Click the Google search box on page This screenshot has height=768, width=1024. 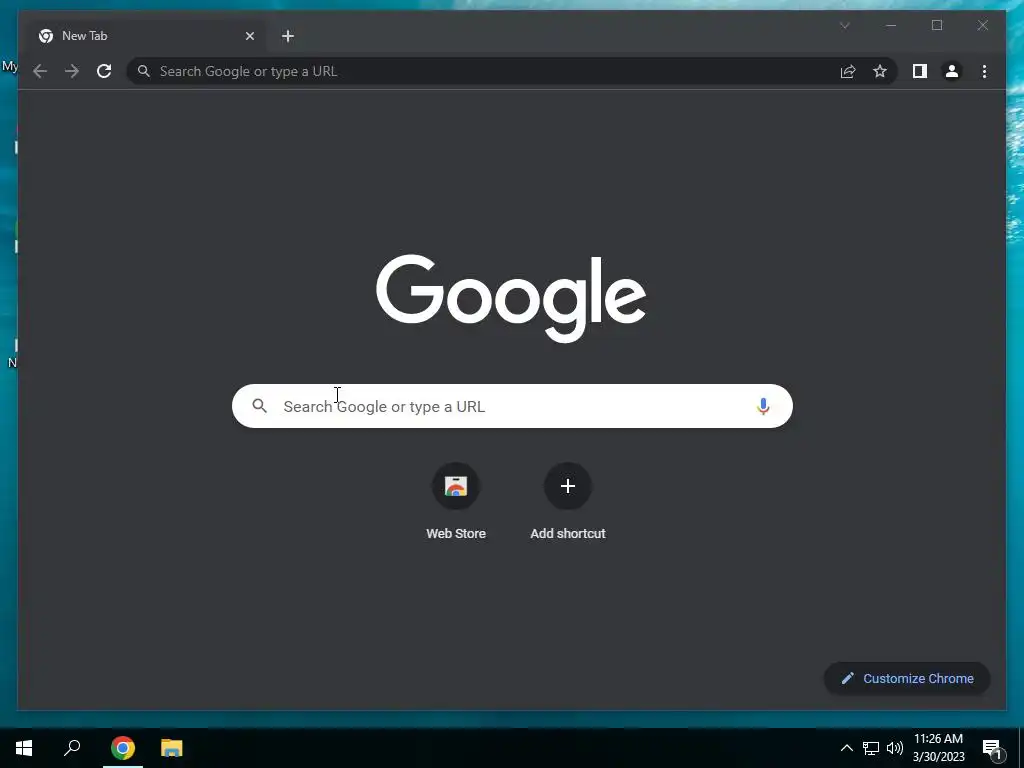tap(512, 406)
